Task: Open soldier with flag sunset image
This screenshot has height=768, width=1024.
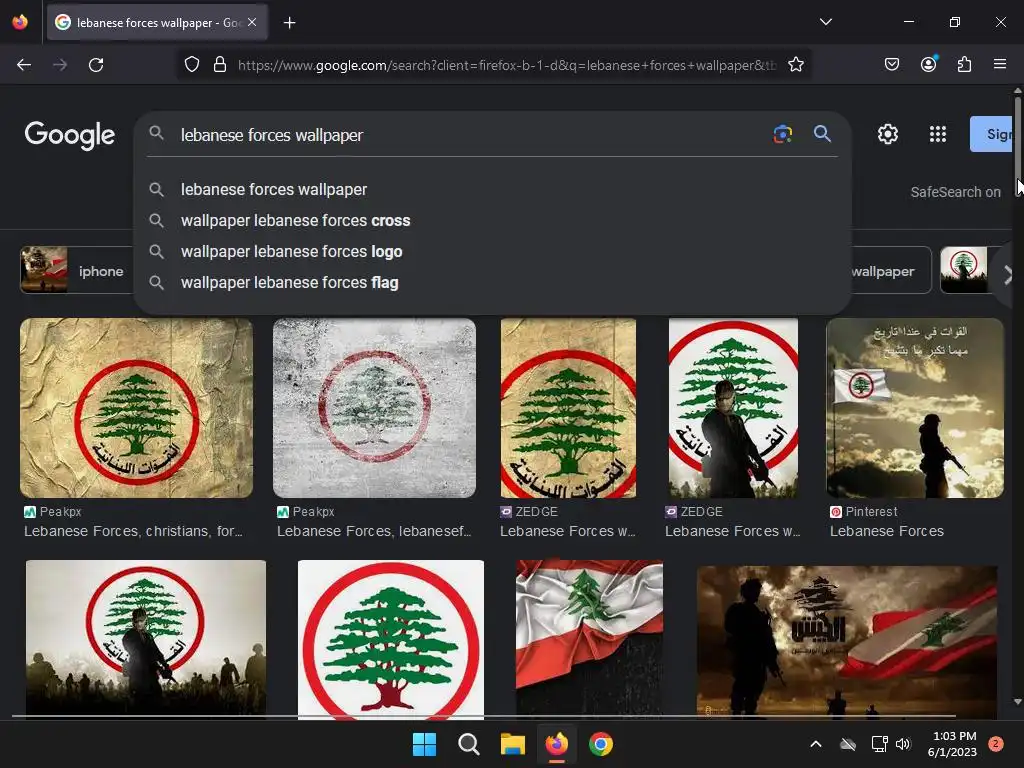Action: (x=846, y=641)
